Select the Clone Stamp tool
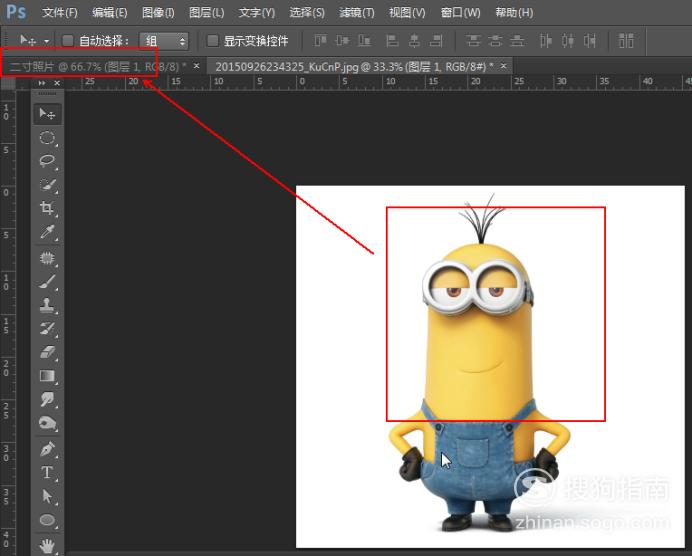 pyautogui.click(x=47, y=305)
